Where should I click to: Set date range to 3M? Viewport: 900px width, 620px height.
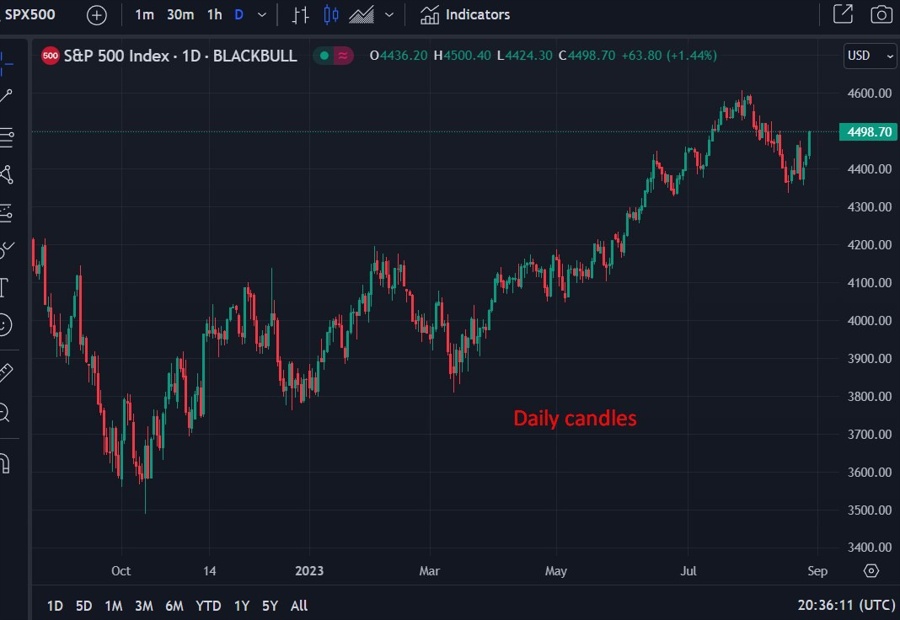[144, 606]
